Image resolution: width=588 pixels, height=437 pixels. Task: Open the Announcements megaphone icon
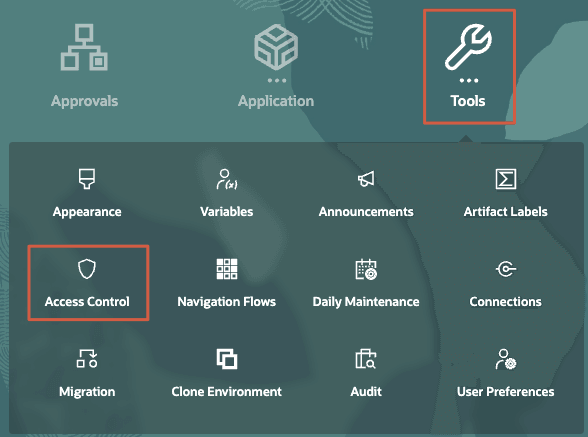366,179
